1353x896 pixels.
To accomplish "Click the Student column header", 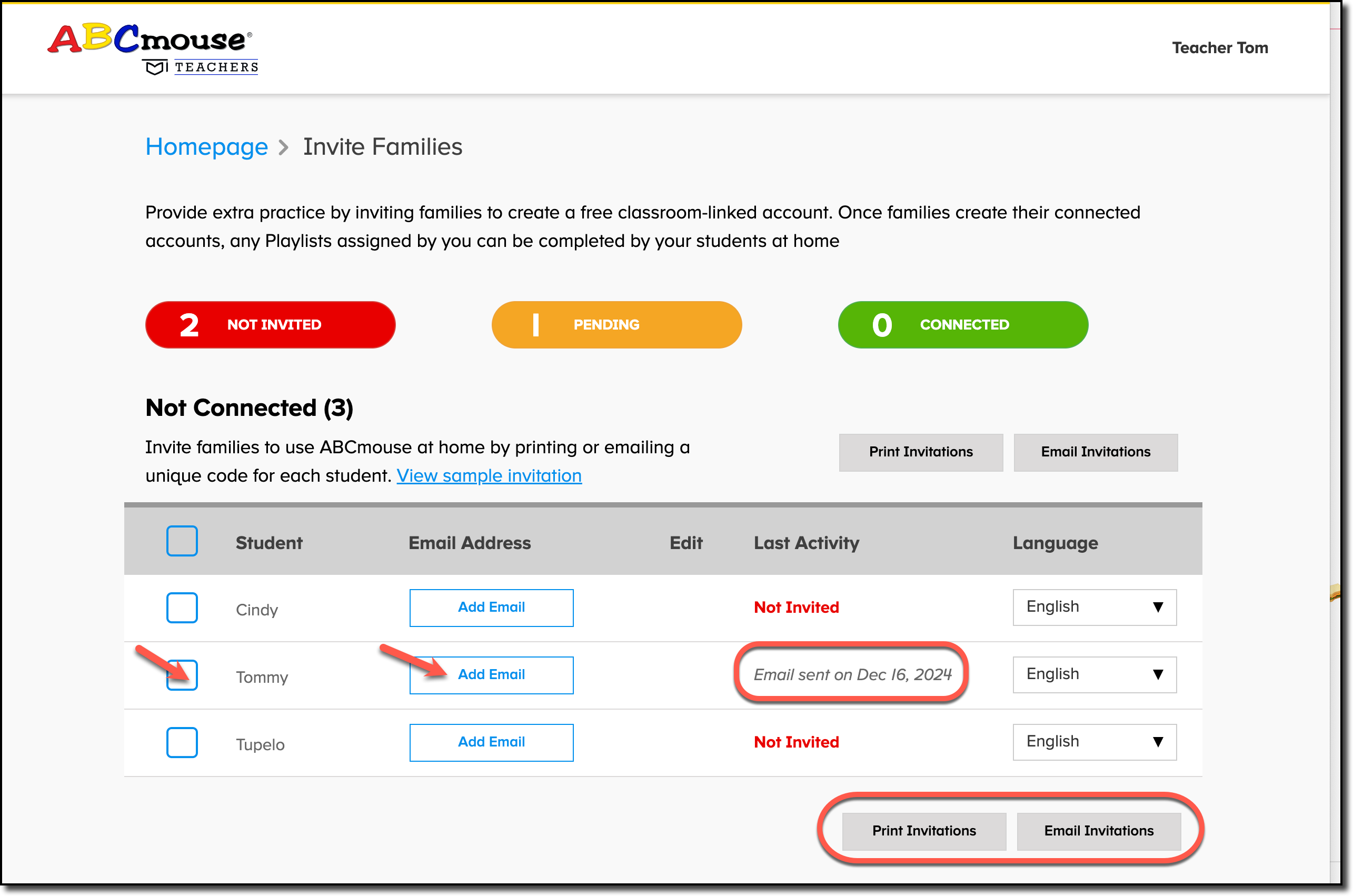I will coord(269,542).
